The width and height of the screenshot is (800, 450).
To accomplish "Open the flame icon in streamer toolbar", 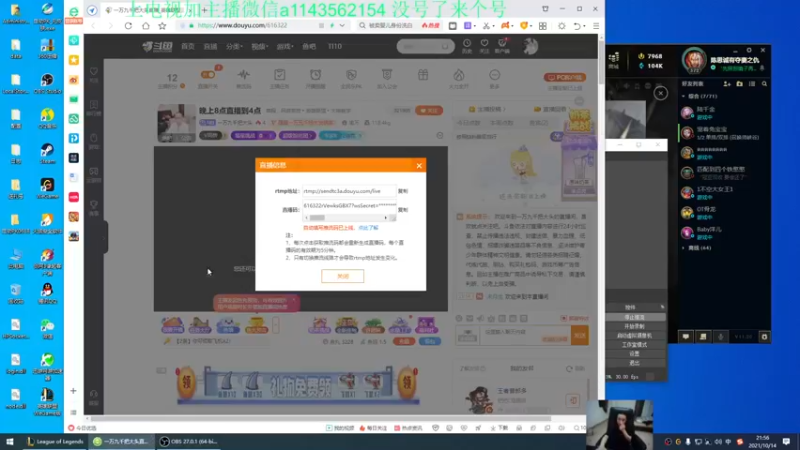I will 459,75.
